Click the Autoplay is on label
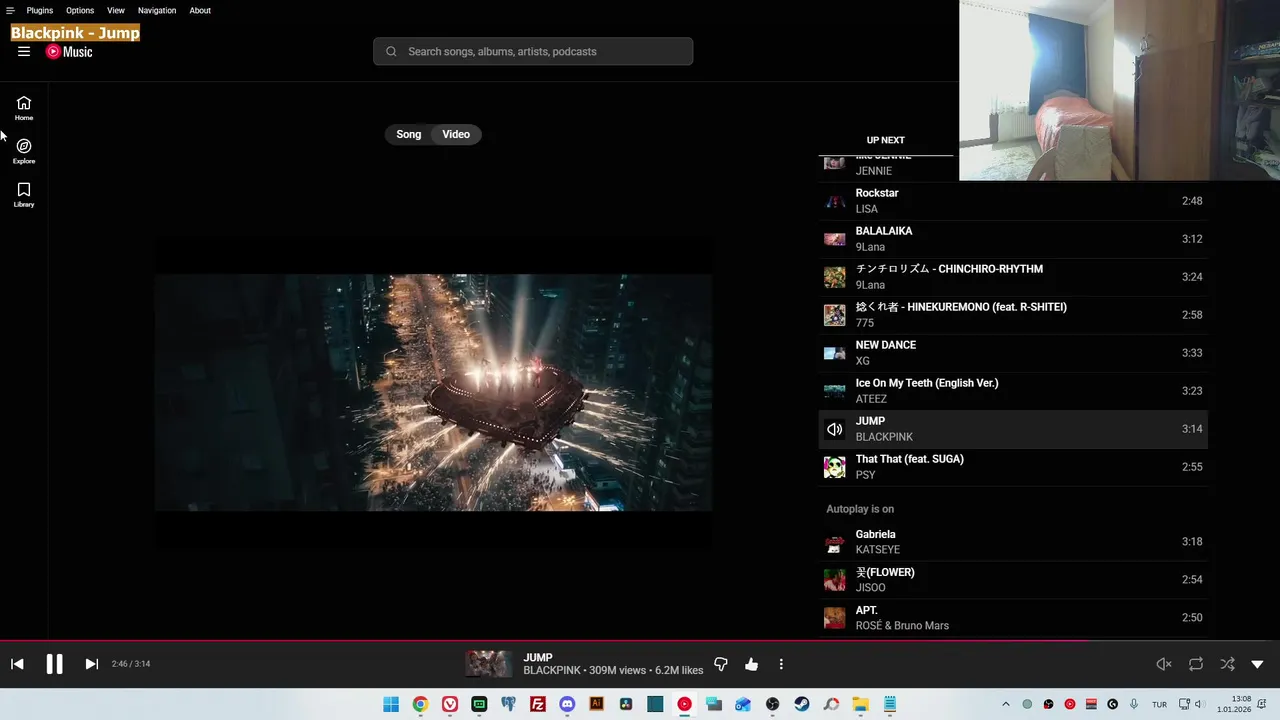 click(860, 509)
